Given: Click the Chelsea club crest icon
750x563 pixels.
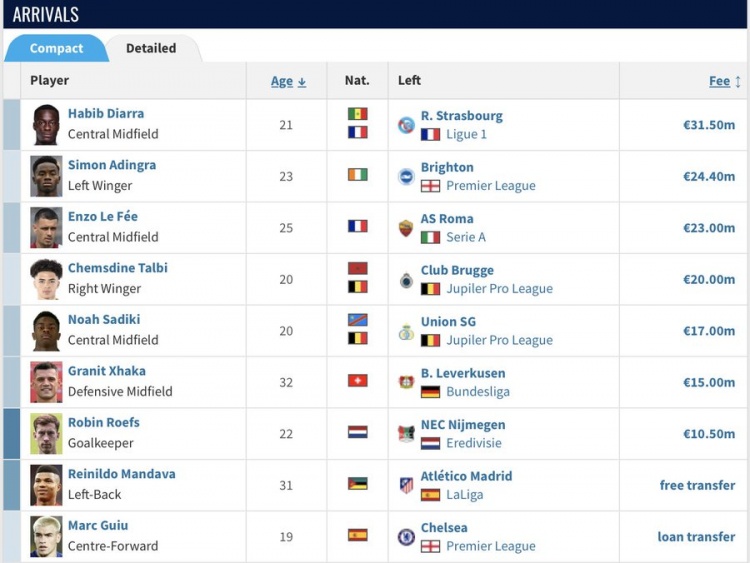Looking at the screenshot, I should 406,537.
